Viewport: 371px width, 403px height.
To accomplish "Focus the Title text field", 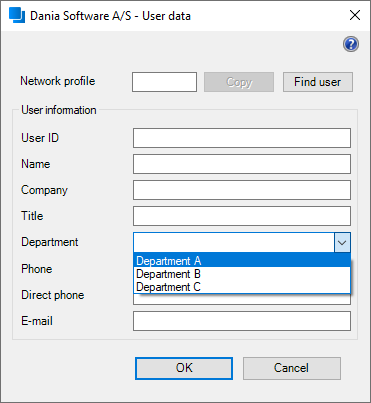I will pos(242,216).
